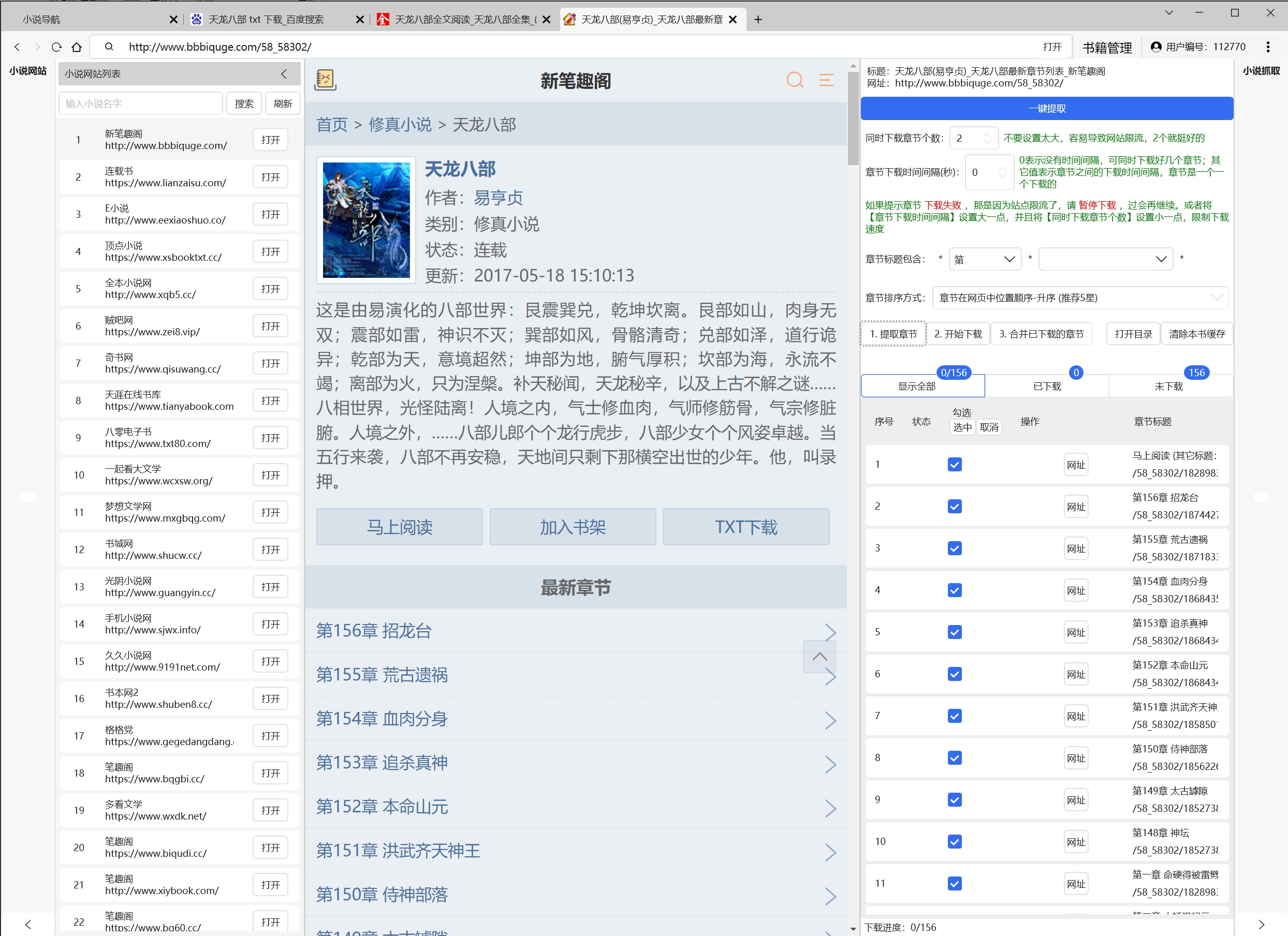Click the back-to-top arrow on webpage
Viewport: 1288px width, 936px height.
click(819, 657)
